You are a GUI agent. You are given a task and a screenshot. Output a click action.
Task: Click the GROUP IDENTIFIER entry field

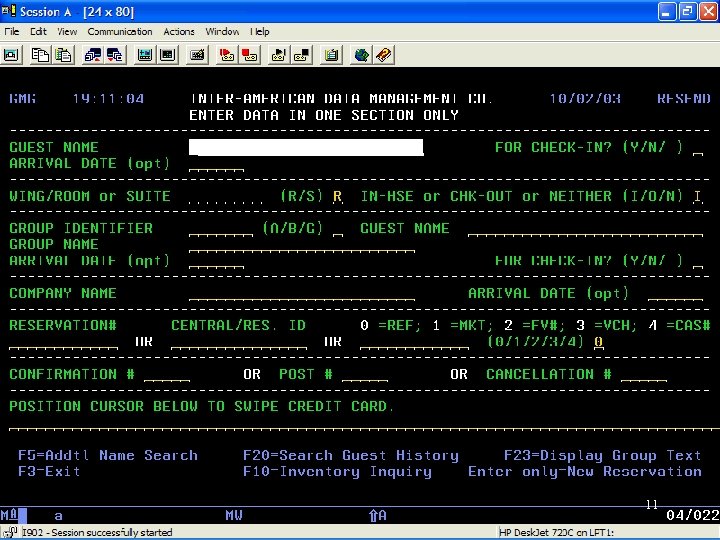(221, 229)
